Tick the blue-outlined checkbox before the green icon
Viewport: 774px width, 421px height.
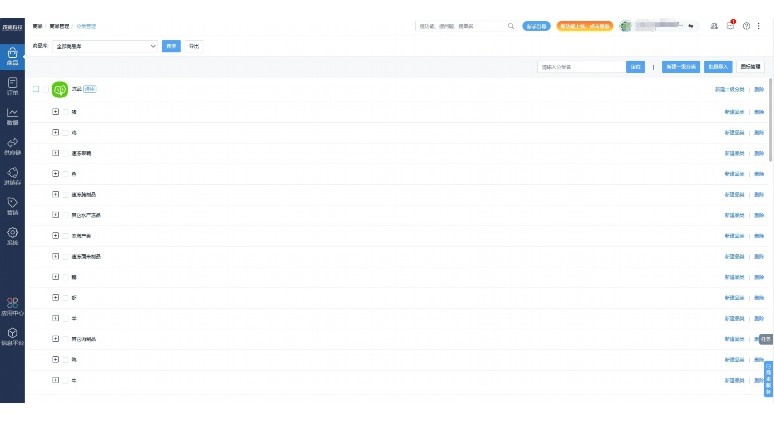[36, 89]
